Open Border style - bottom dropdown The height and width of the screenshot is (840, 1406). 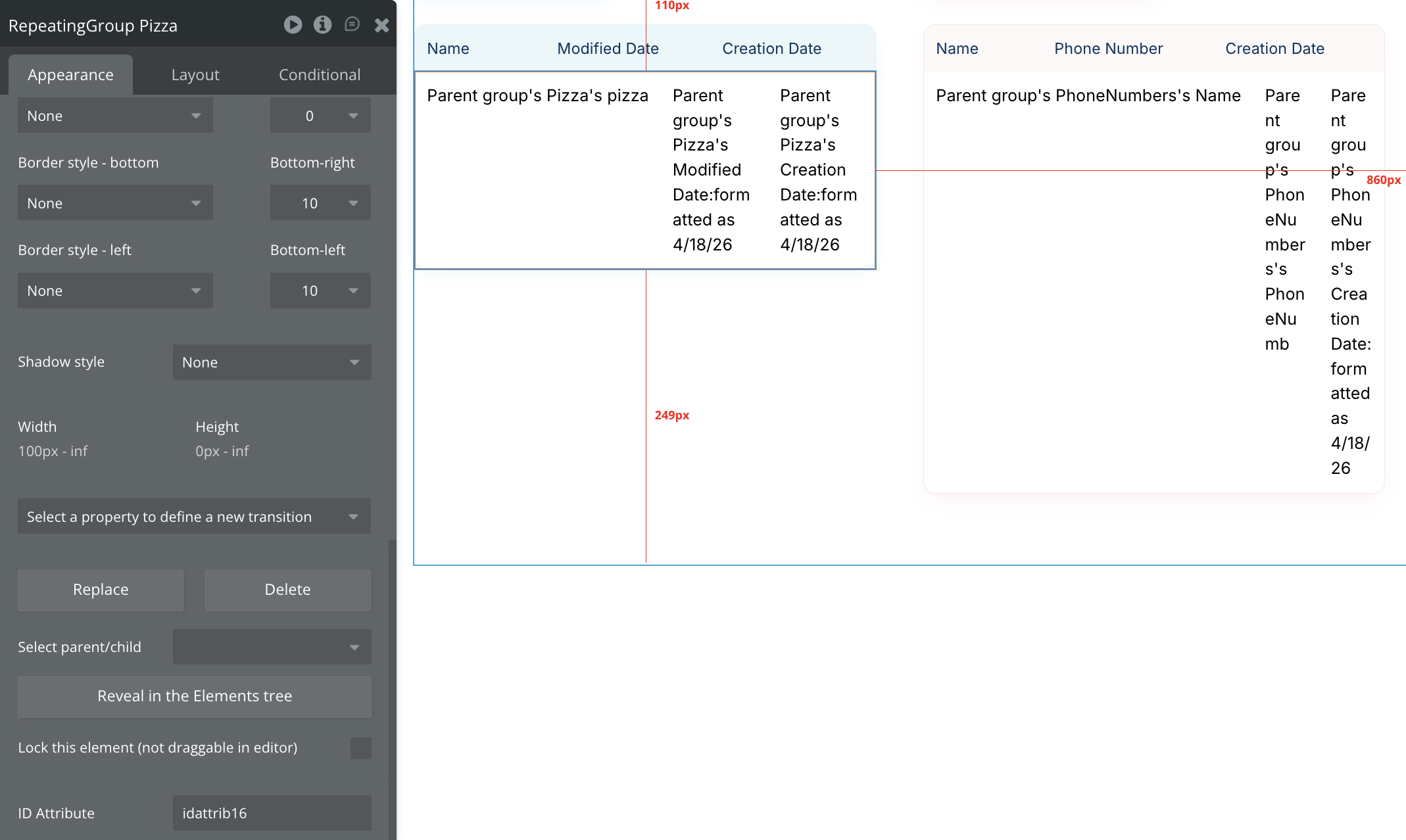[114, 203]
